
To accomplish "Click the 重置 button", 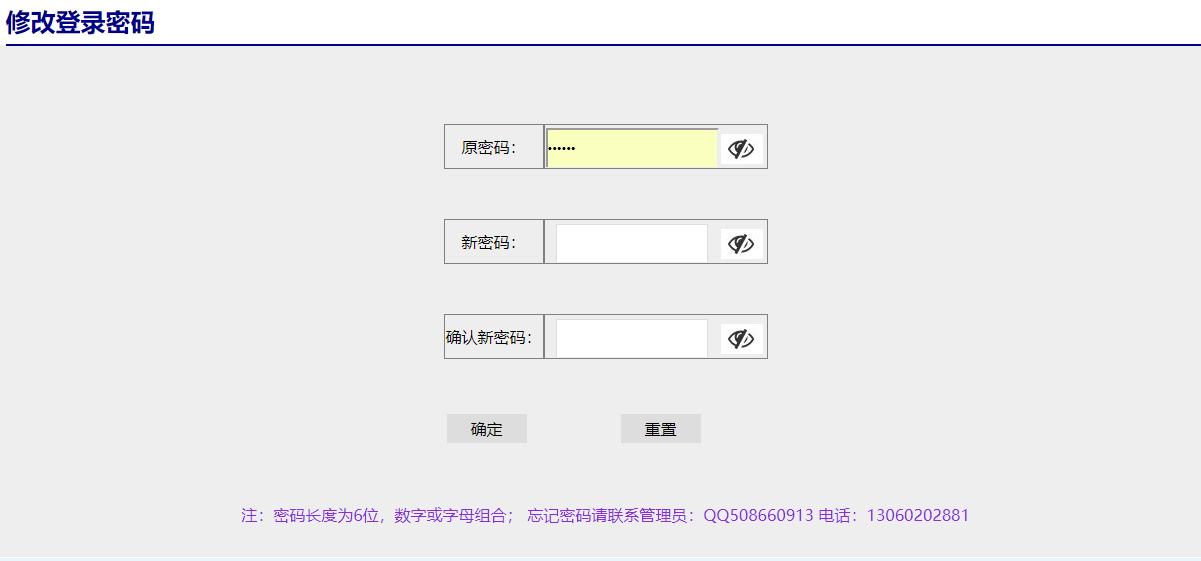I will [660, 429].
